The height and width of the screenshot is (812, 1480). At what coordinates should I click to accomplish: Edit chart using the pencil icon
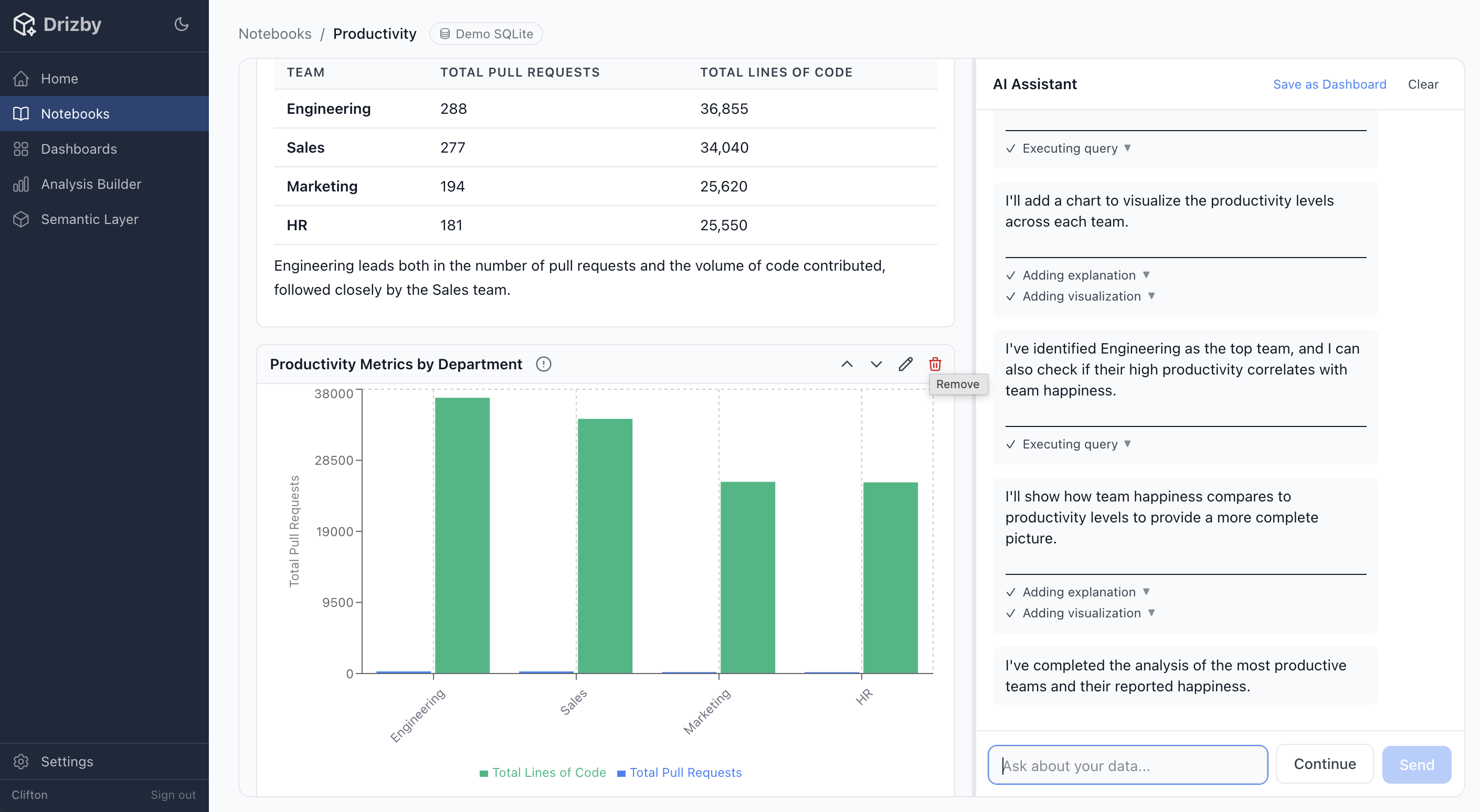[905, 364]
